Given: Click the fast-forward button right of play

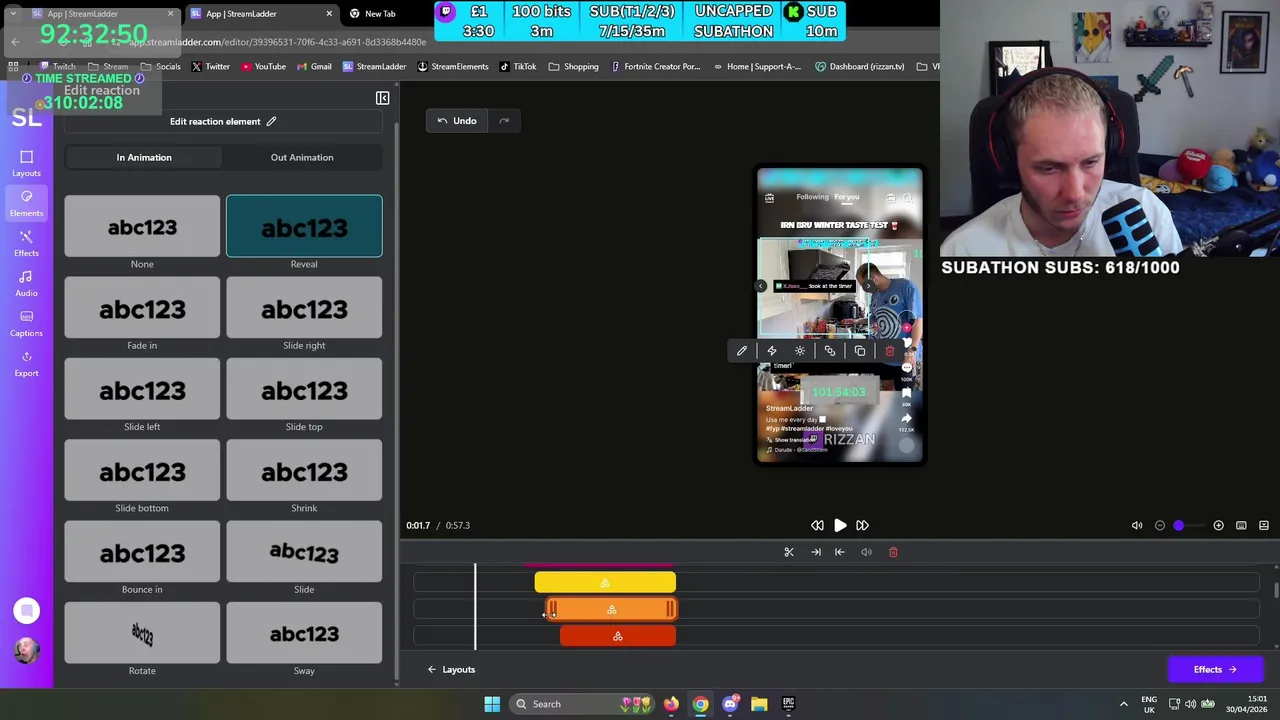Looking at the screenshot, I should tap(862, 525).
